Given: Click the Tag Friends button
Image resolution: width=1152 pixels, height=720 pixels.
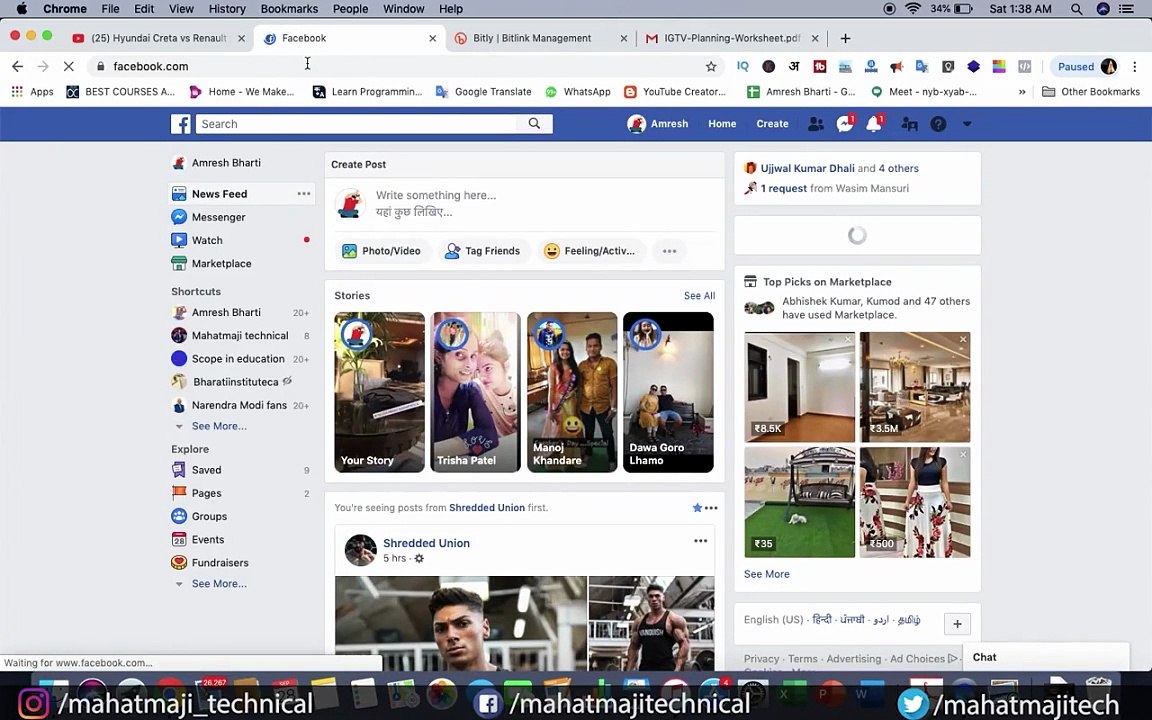Looking at the screenshot, I should (x=483, y=251).
